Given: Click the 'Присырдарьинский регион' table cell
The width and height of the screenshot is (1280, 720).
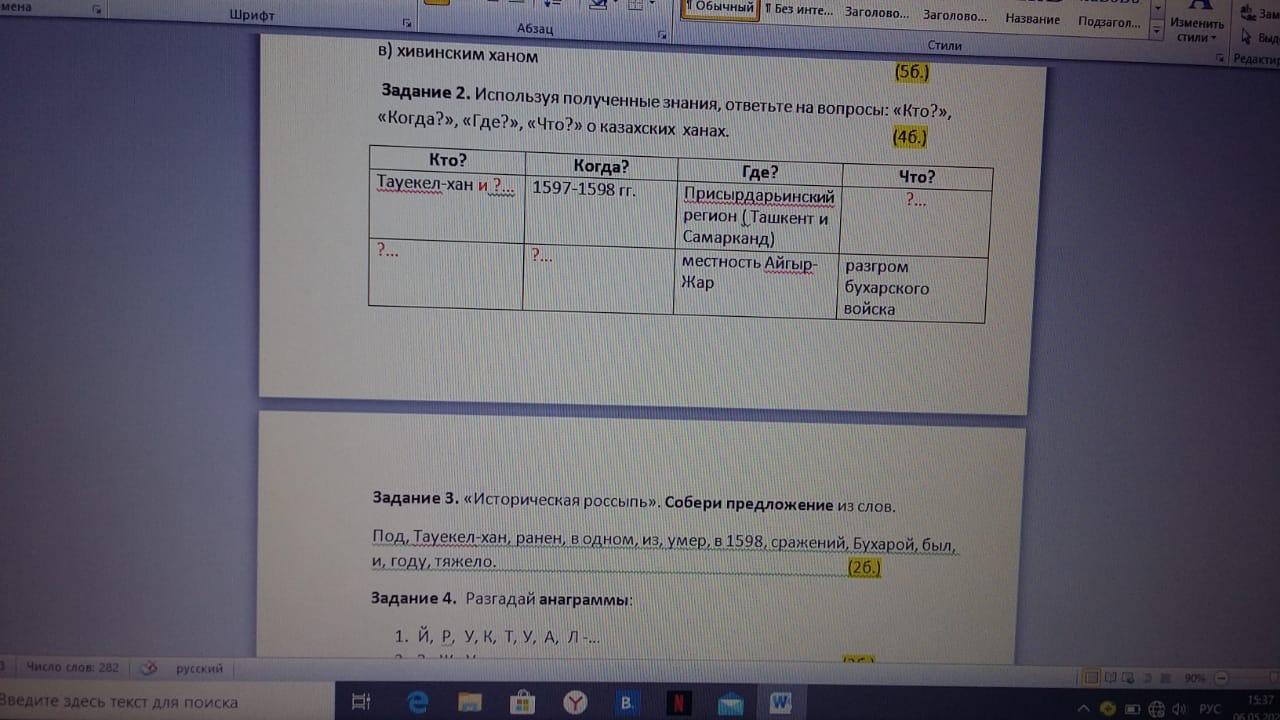Looking at the screenshot, I should (x=758, y=216).
